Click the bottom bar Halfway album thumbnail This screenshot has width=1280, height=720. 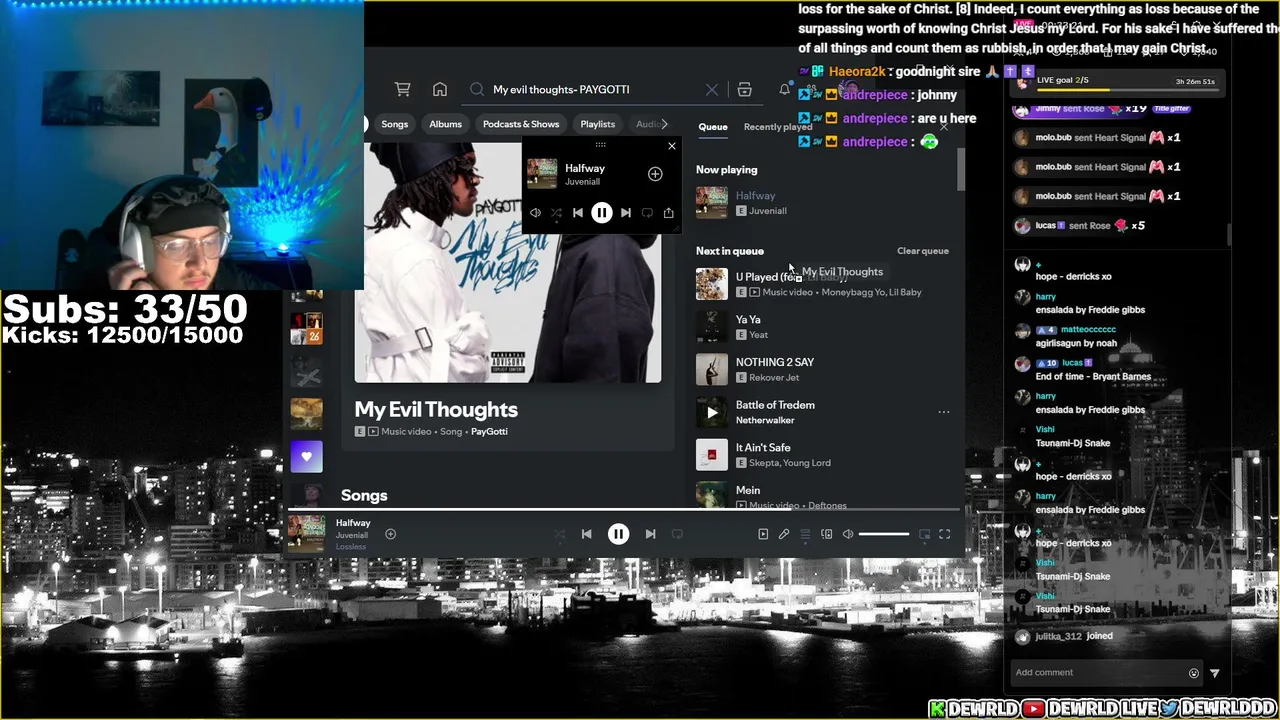(307, 533)
